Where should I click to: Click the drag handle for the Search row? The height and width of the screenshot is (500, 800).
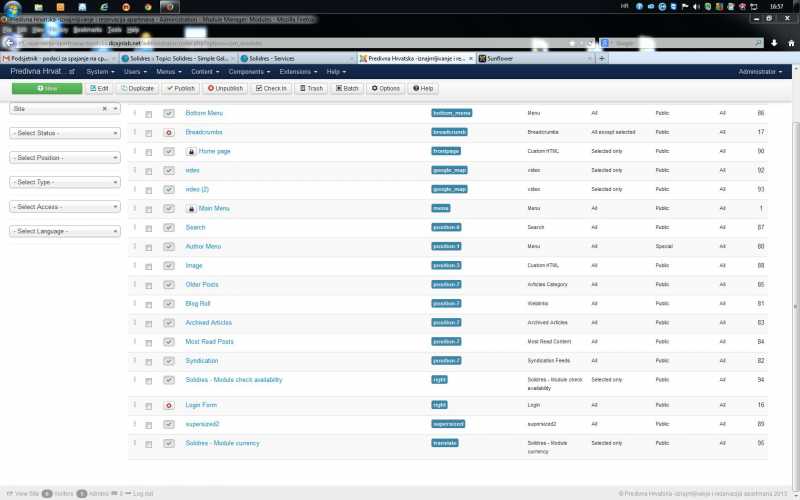pos(135,227)
